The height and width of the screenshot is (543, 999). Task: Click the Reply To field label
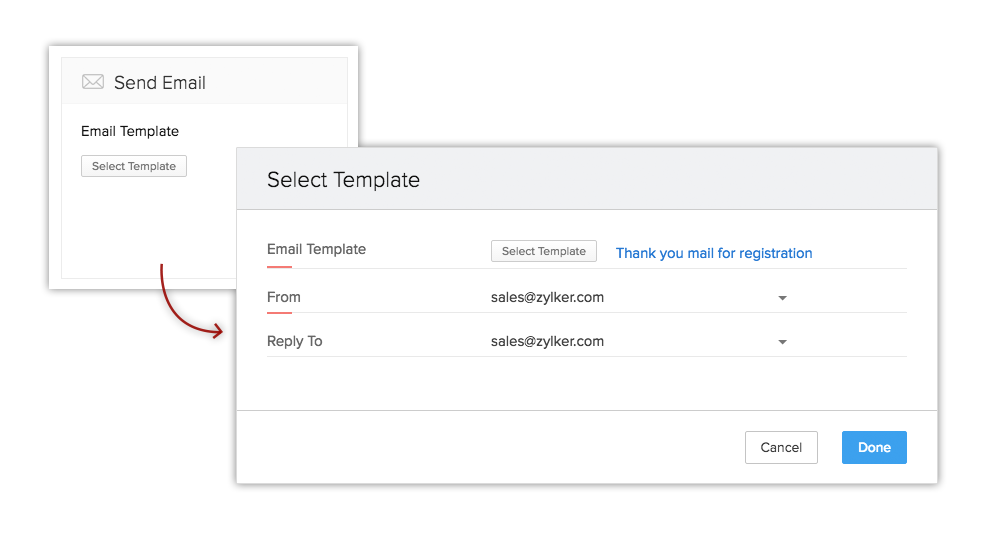point(294,341)
